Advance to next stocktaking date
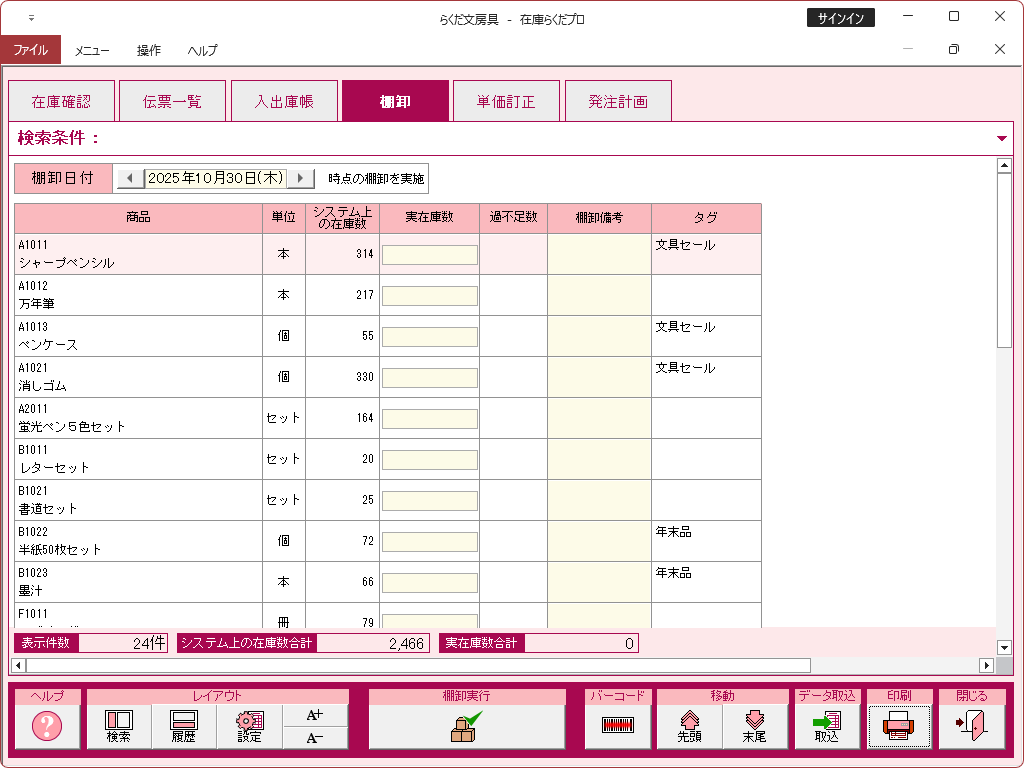1024x768 pixels. 300,178
